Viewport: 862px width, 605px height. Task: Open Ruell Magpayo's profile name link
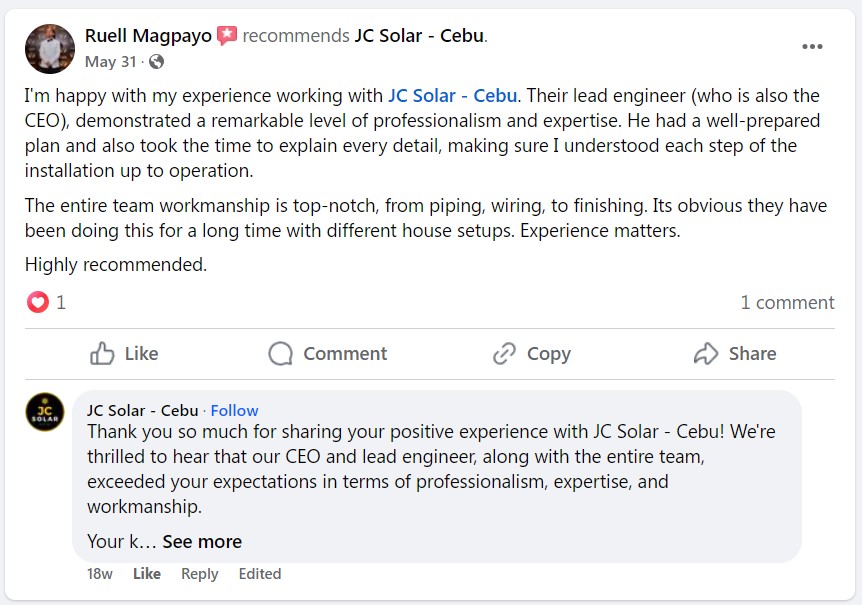point(148,36)
